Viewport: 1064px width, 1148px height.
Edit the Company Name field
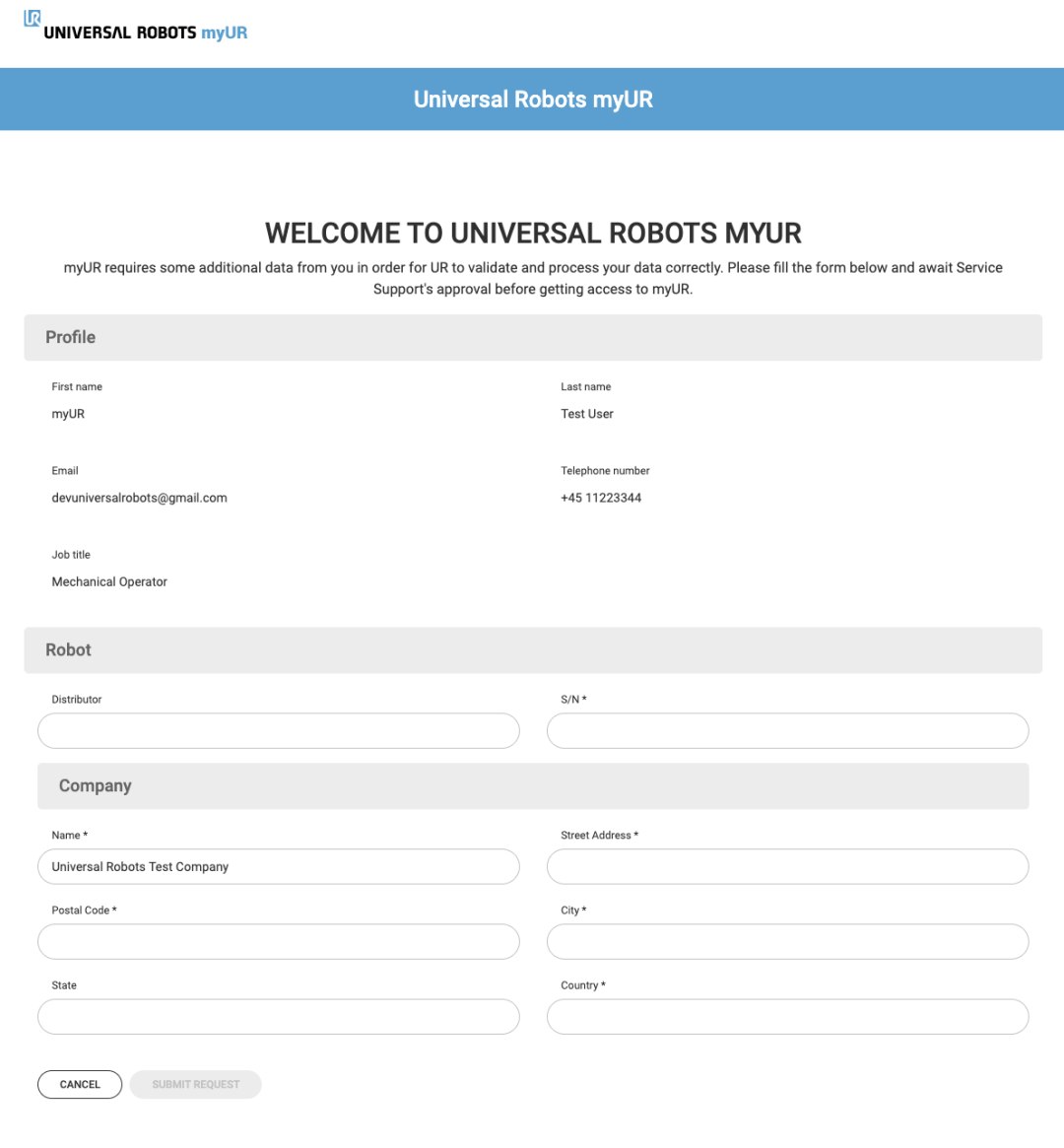279,866
